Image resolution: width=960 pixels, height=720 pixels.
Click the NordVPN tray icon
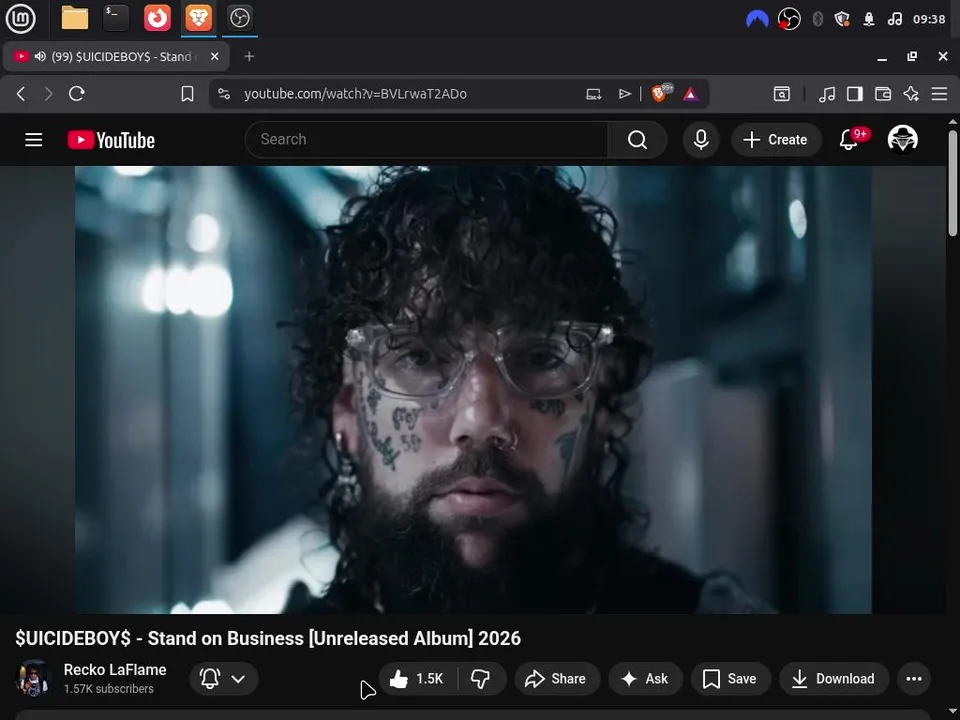point(757,19)
